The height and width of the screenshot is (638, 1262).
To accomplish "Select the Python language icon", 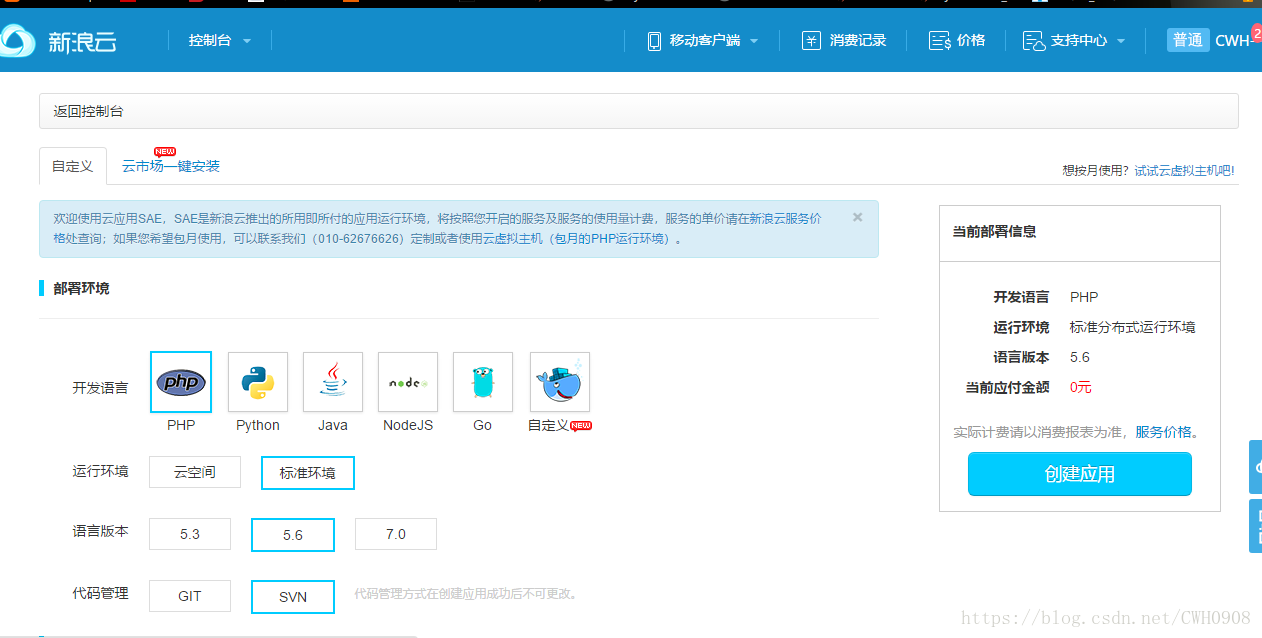I will tap(258, 382).
